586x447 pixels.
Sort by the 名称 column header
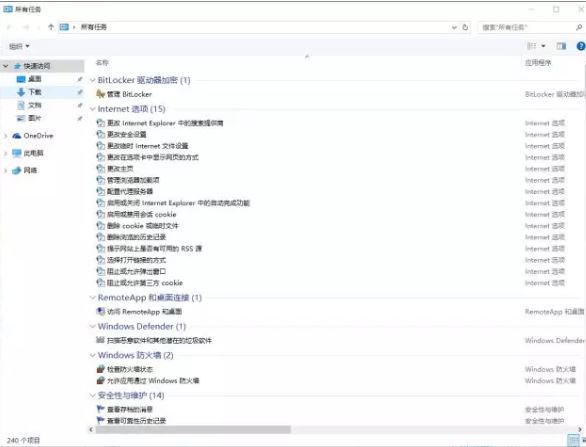tap(102, 62)
